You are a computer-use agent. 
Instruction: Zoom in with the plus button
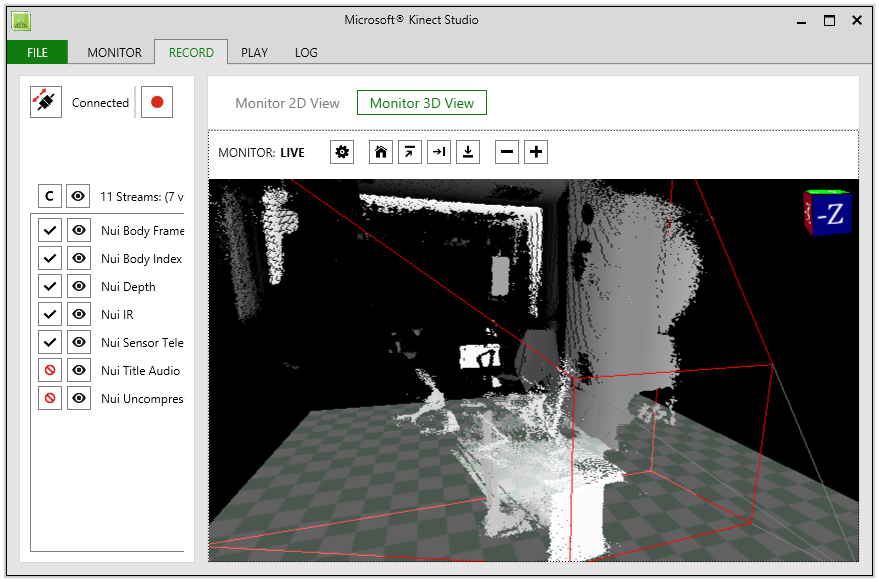(536, 152)
